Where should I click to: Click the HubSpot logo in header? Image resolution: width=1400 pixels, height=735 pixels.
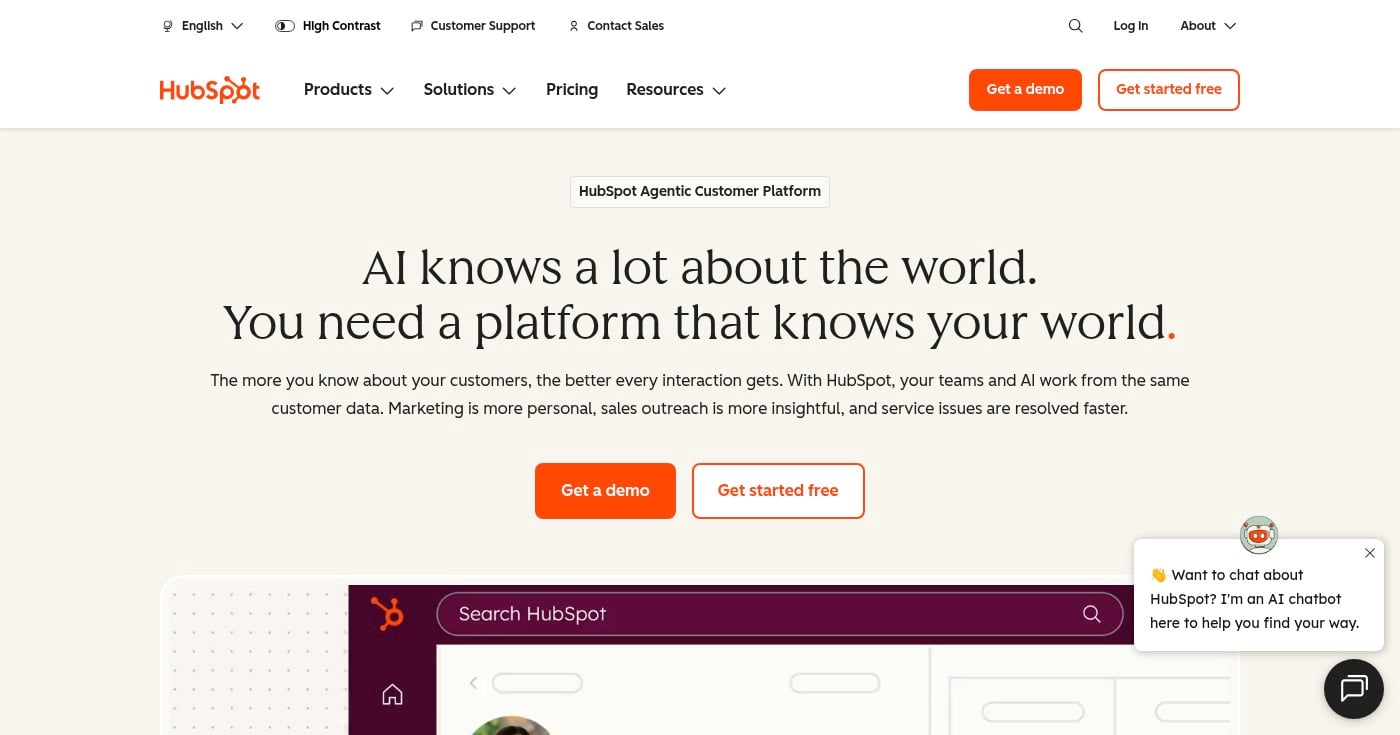210,90
